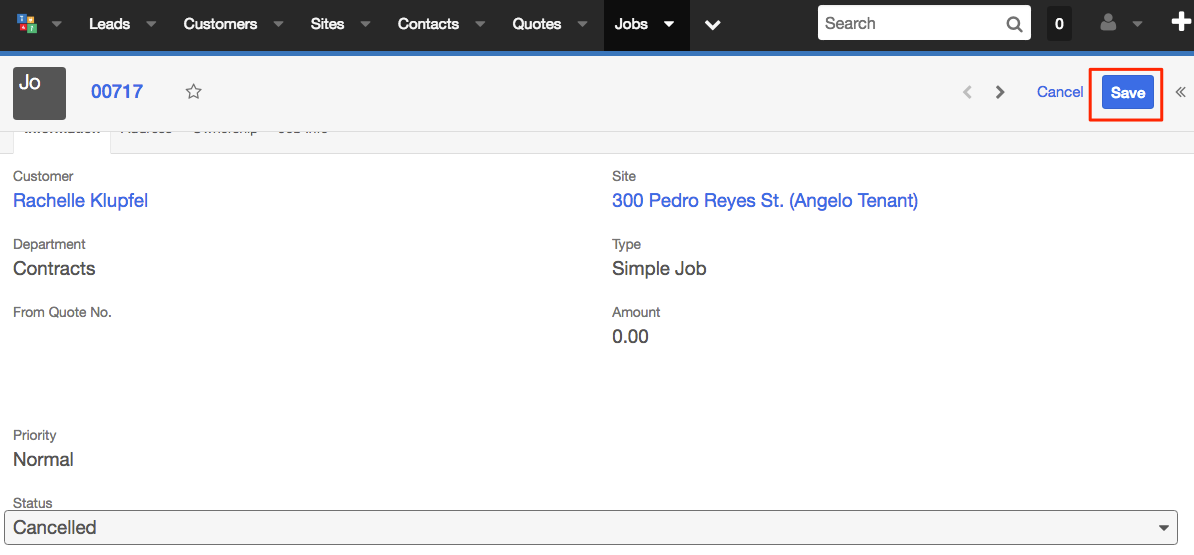Viewport: 1194px width, 555px height.
Task: Open the logo dropdown arrow
Action: (x=56, y=24)
